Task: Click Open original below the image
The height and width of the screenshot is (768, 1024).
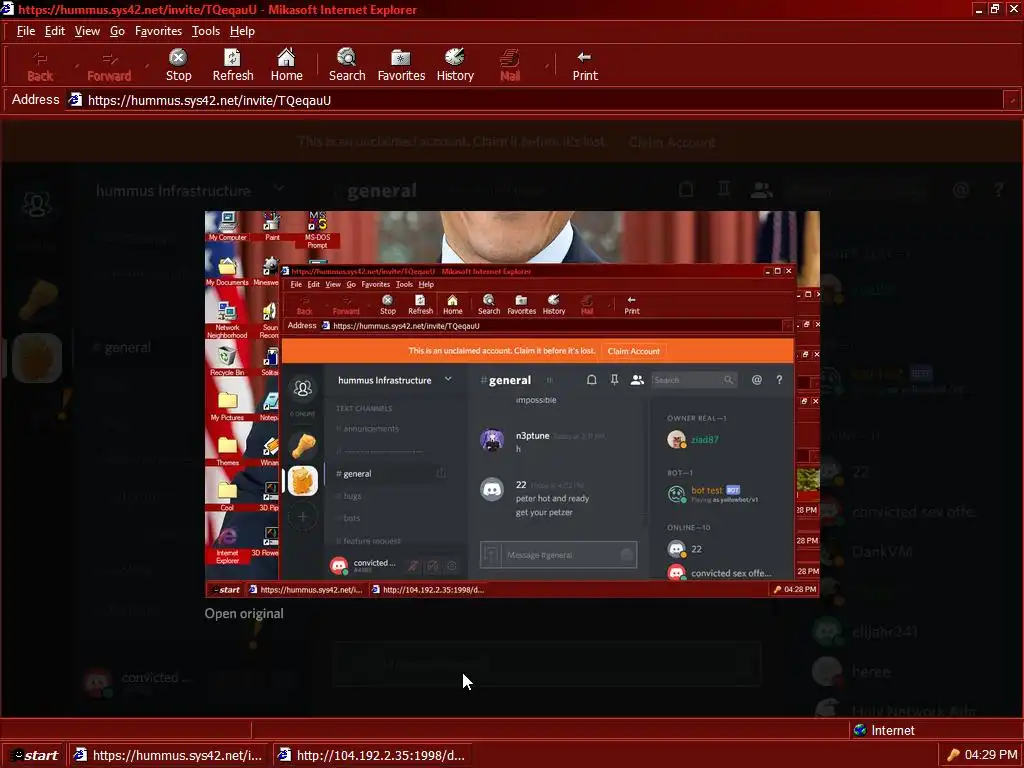Action: pos(244,613)
